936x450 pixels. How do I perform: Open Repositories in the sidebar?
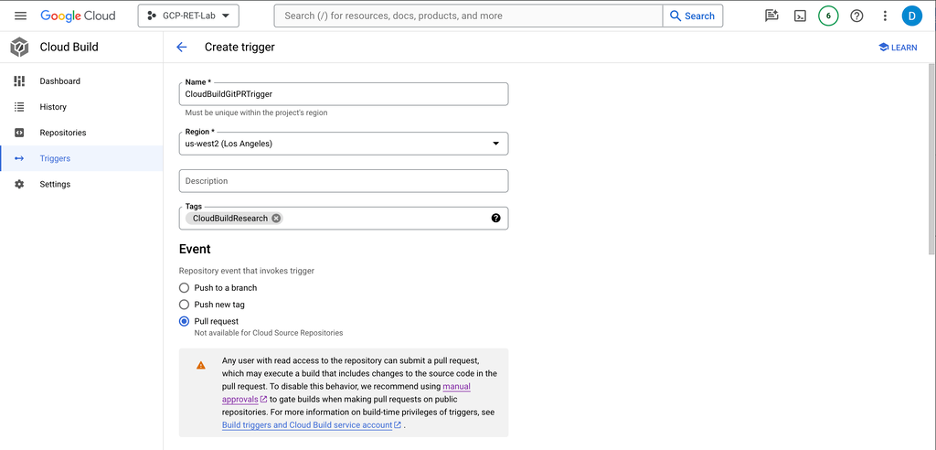81,132
